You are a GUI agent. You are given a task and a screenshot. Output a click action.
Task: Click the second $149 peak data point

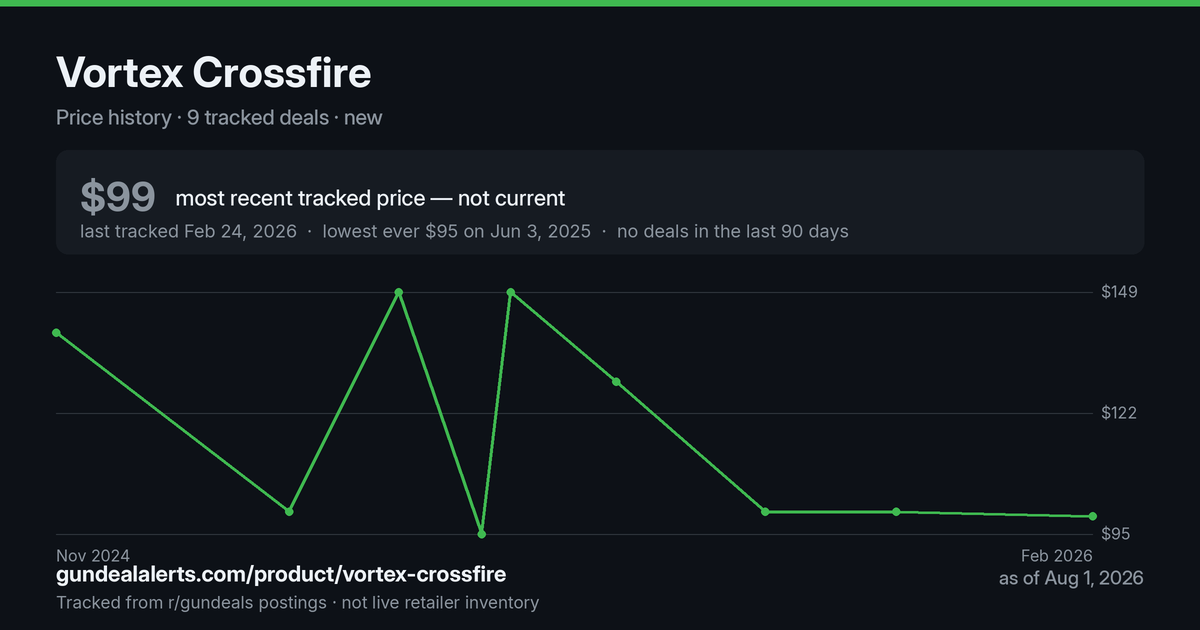511,292
